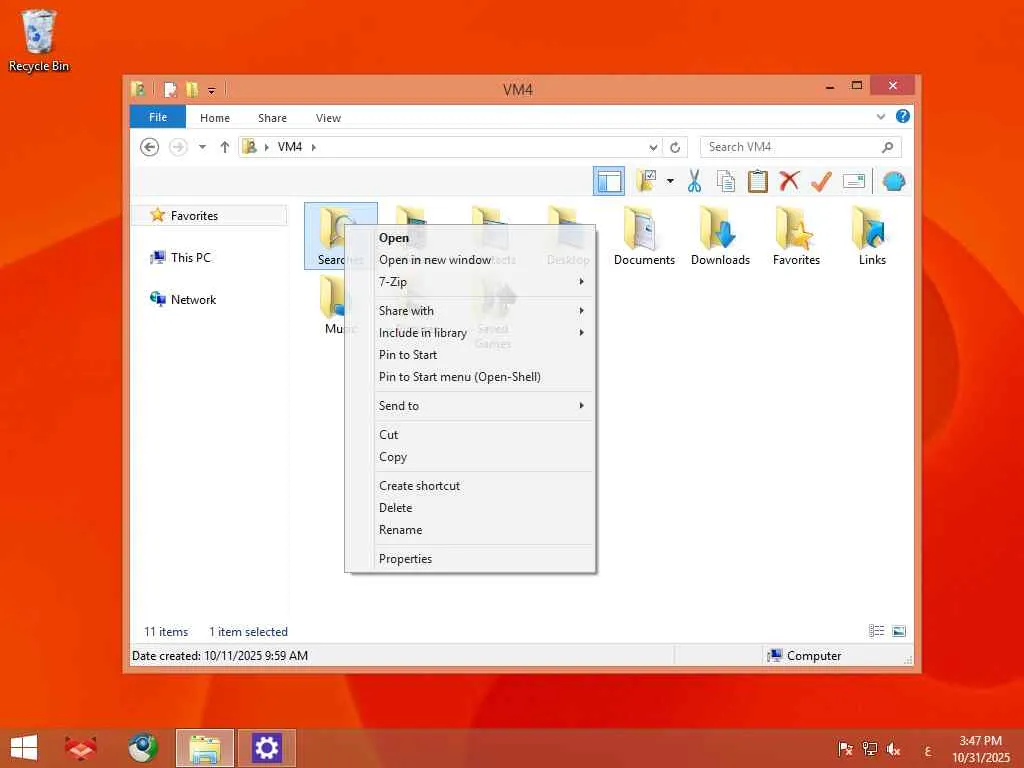This screenshot has width=1024, height=768.
Task: Click the search magnifier icon
Action: 887,147
